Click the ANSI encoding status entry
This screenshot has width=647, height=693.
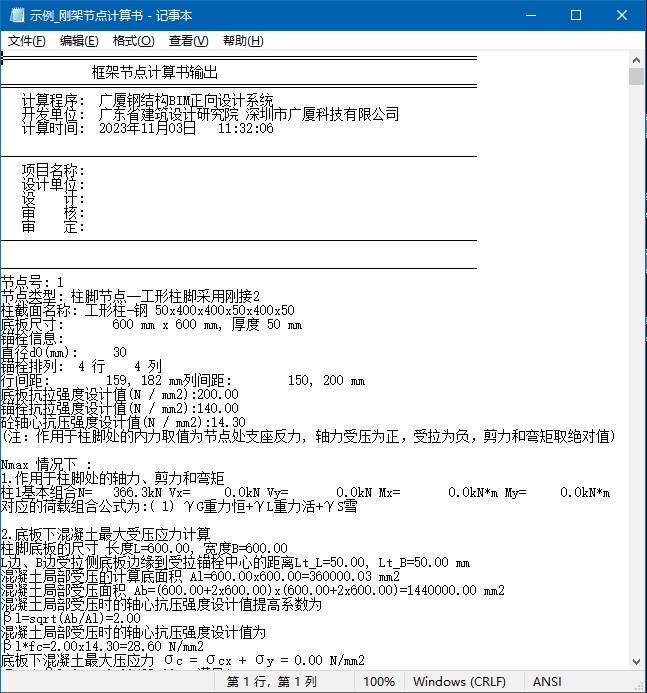tap(547, 682)
